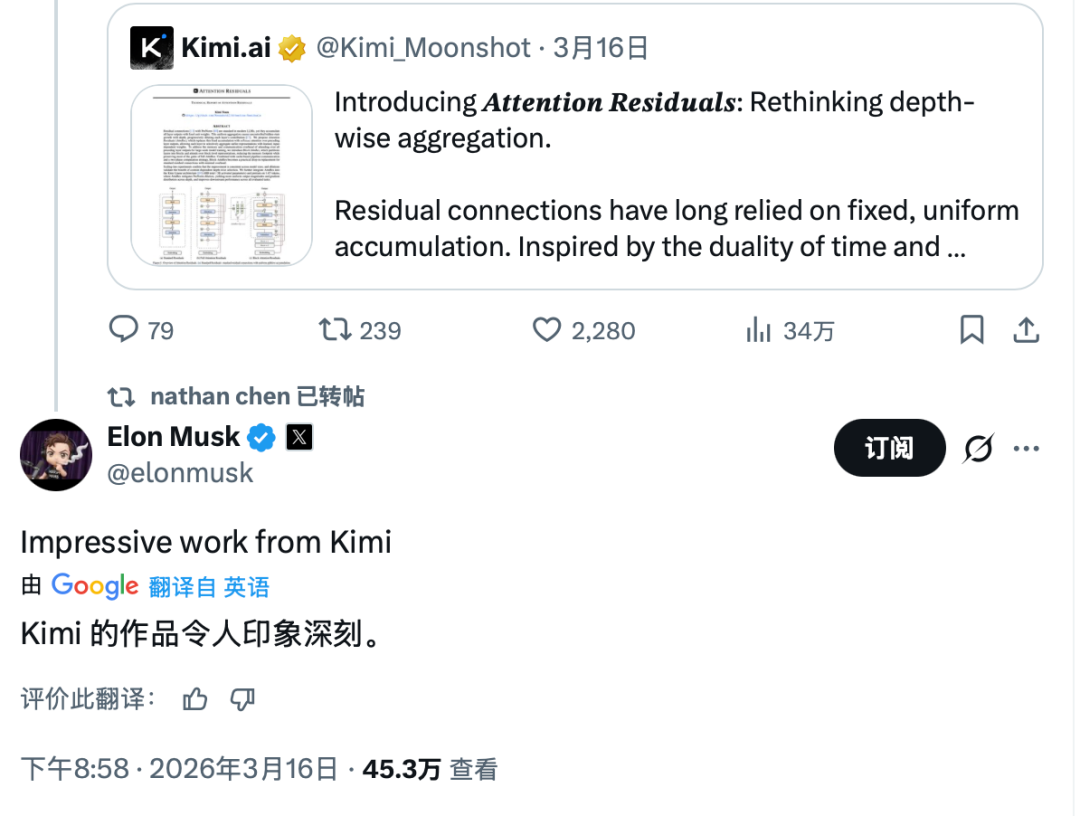Bookmark the Kimi quoted tweet
The image size is (1080, 816).
[x=971, y=329]
